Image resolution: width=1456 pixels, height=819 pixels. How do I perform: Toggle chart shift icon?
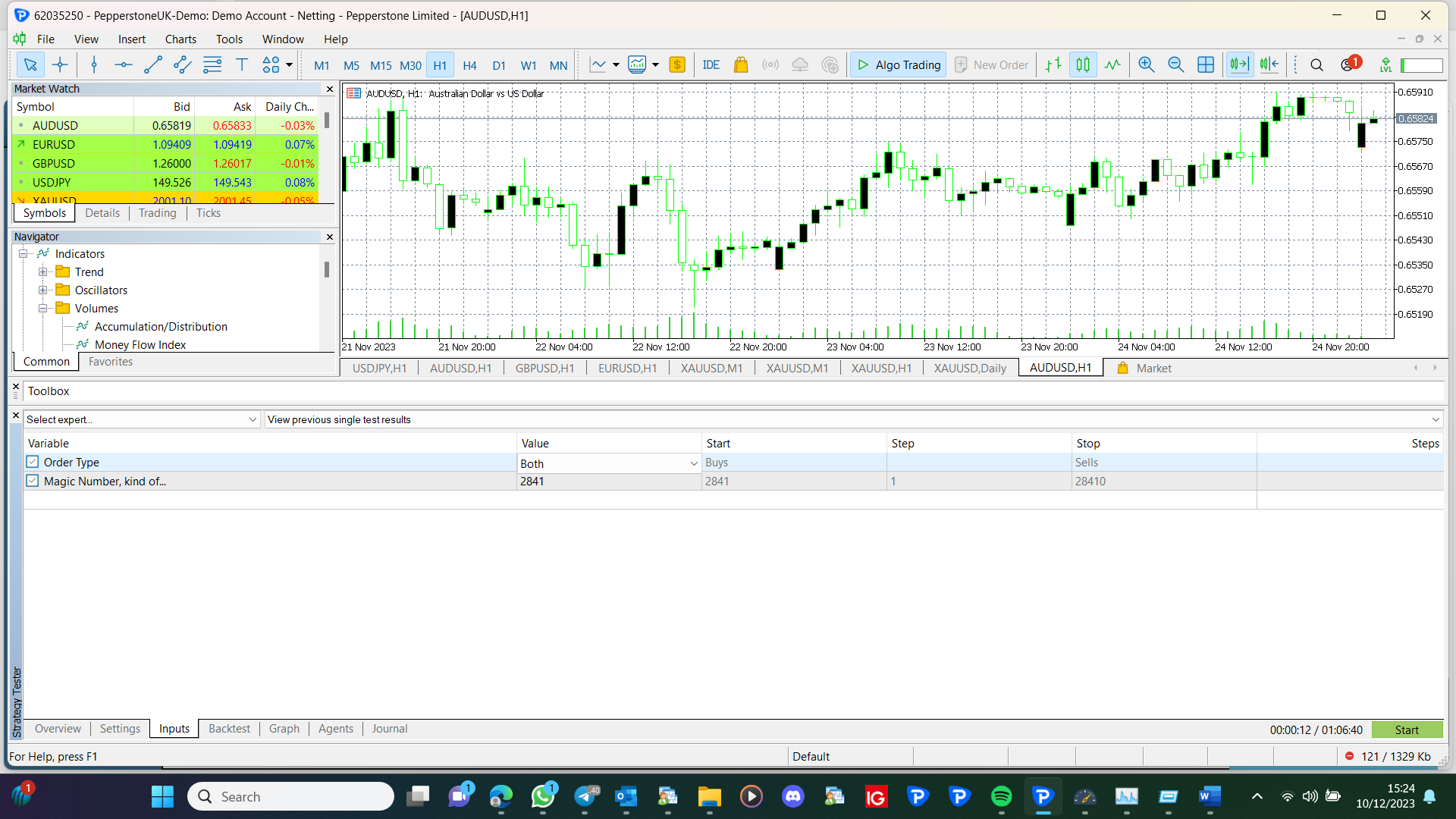pyautogui.click(x=1269, y=65)
